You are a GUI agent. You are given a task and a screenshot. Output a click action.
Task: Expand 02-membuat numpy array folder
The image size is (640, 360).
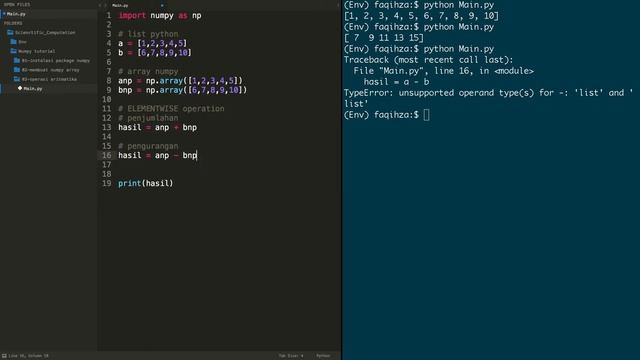coord(51,70)
